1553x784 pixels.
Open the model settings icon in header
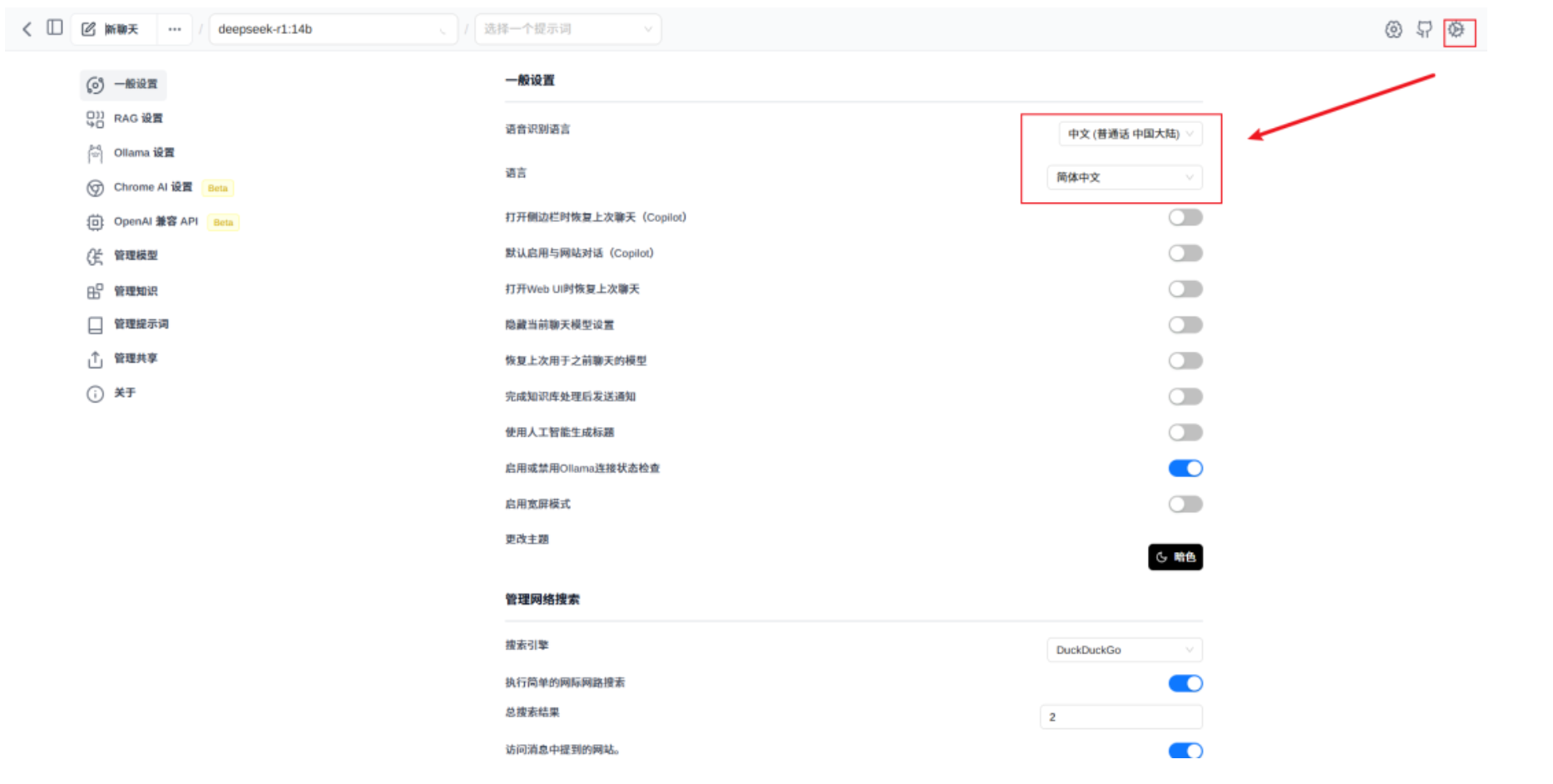point(1393,30)
